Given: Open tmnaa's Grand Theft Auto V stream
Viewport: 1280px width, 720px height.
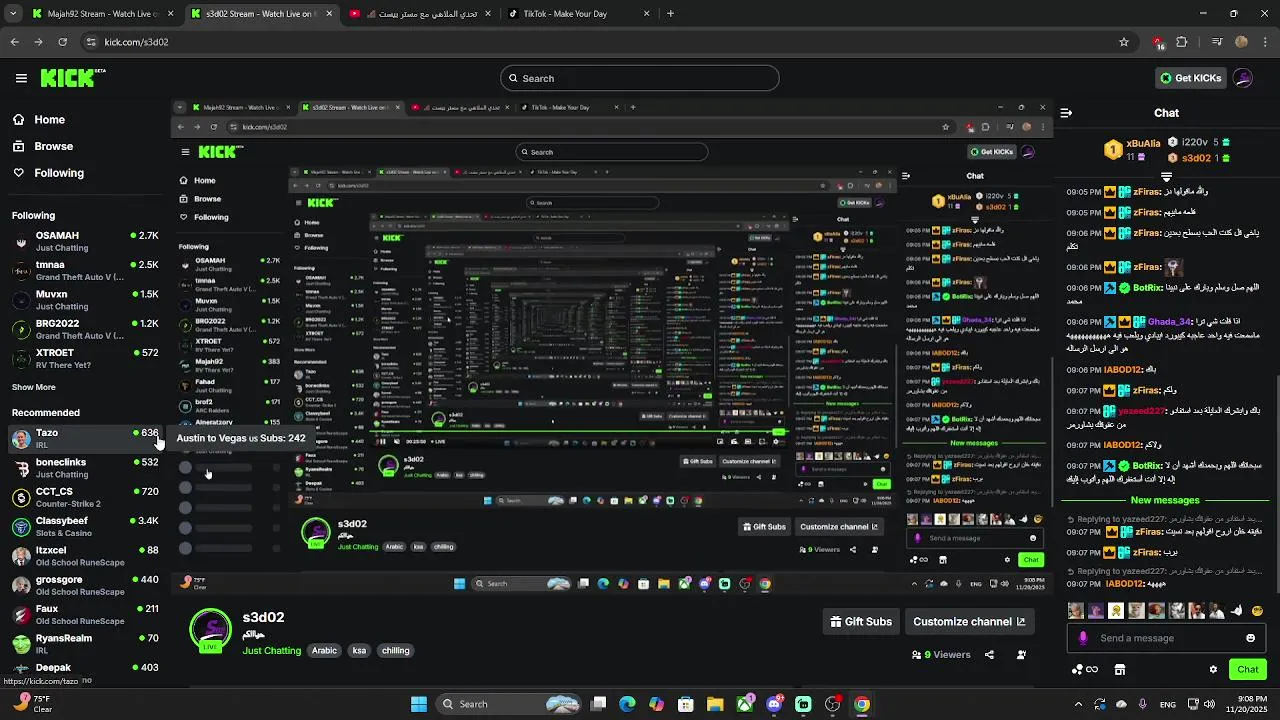Looking at the screenshot, I should 85,271.
